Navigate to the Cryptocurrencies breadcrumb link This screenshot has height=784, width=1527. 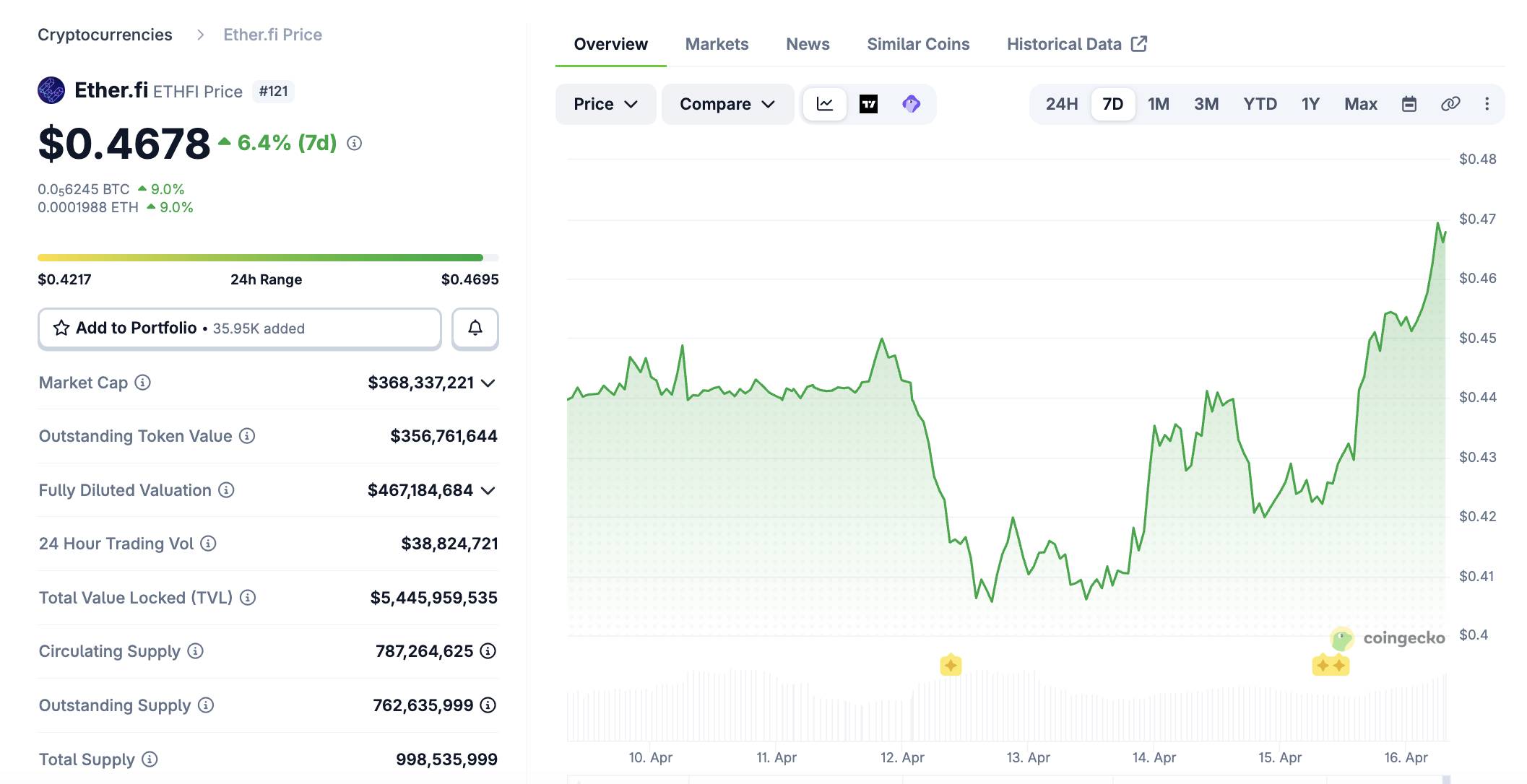[x=105, y=34]
